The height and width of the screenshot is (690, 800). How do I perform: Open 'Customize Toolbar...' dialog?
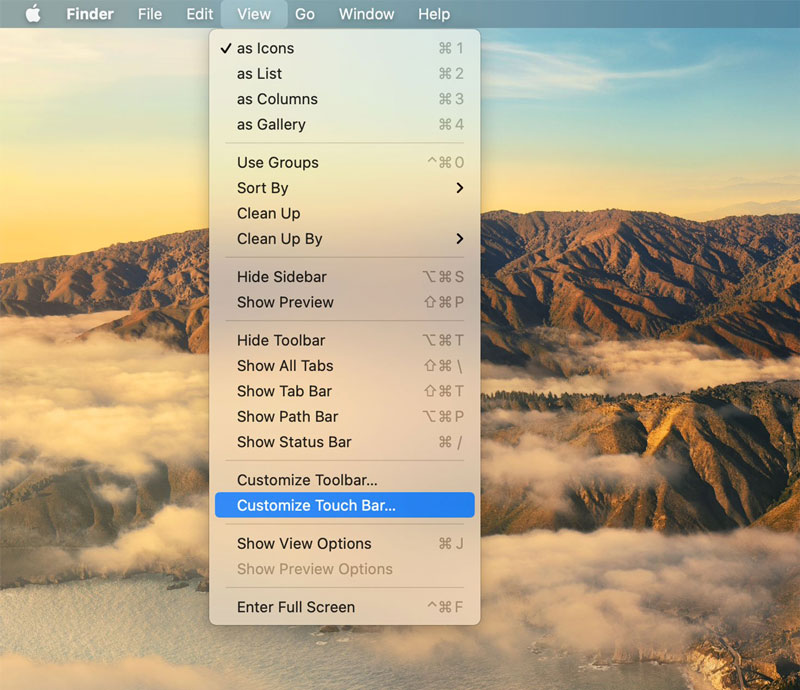[x=307, y=481]
